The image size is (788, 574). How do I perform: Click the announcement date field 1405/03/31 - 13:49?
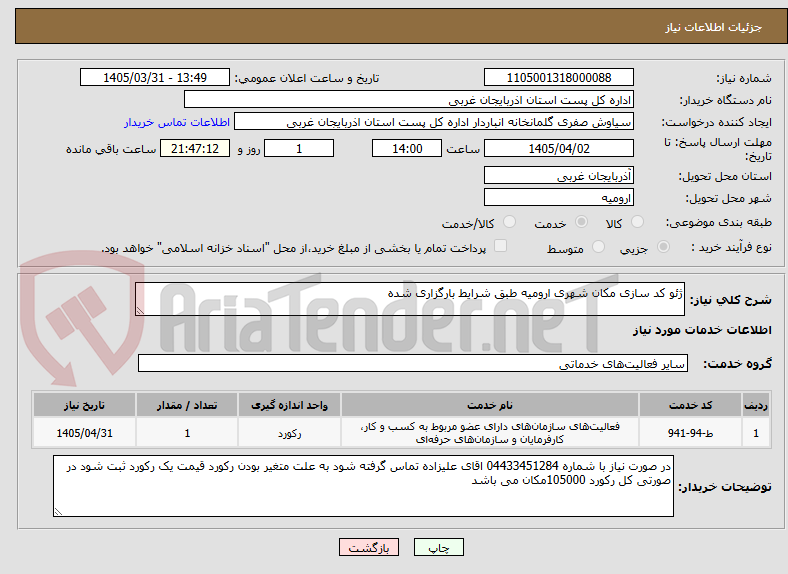(155, 77)
